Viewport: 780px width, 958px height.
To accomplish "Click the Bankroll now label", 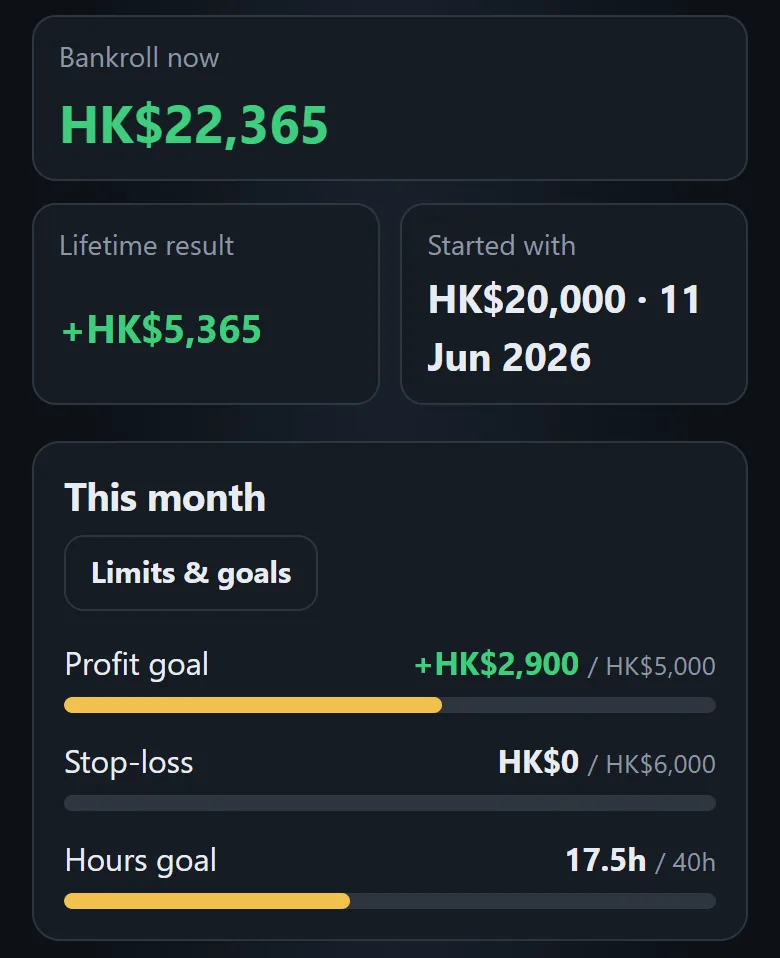I will pyautogui.click(x=139, y=58).
